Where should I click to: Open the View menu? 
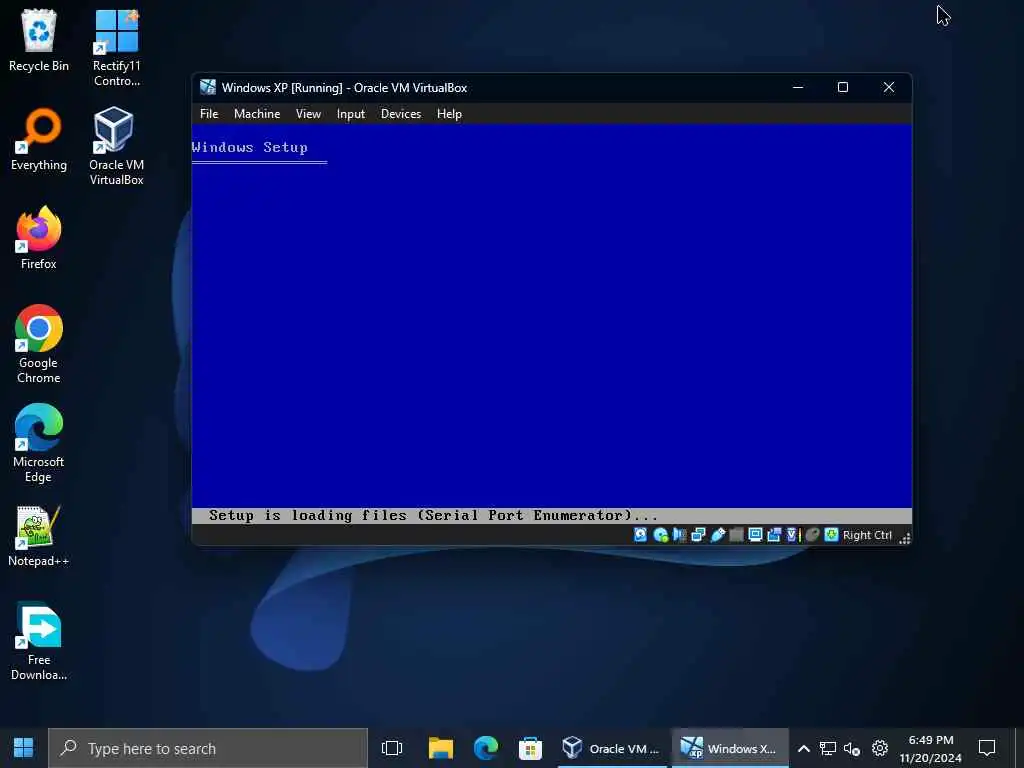(308, 114)
